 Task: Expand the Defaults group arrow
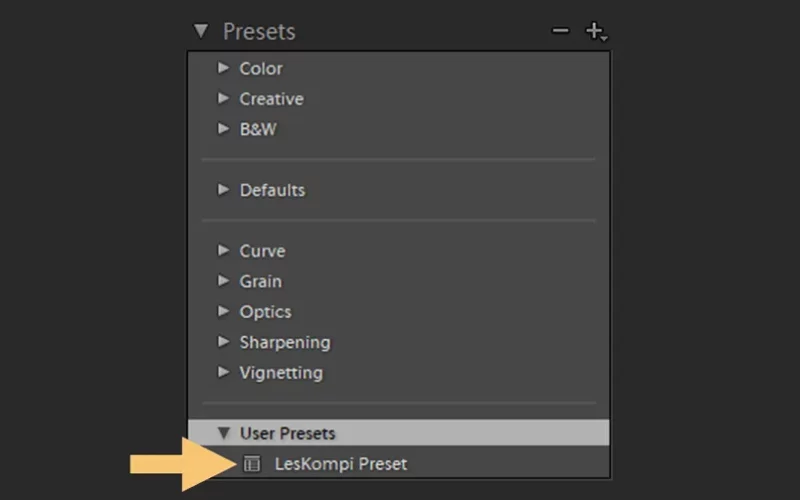223,190
